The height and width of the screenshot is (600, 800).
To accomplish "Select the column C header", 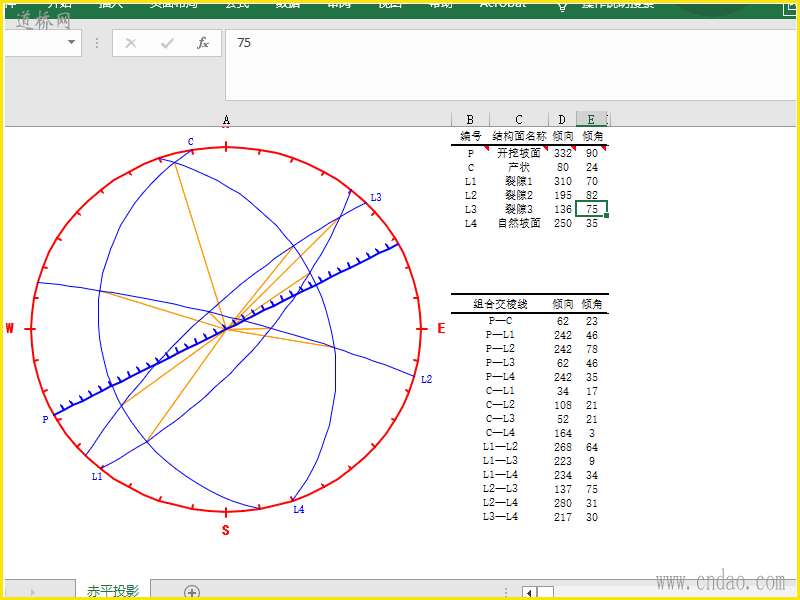I will (x=519, y=120).
